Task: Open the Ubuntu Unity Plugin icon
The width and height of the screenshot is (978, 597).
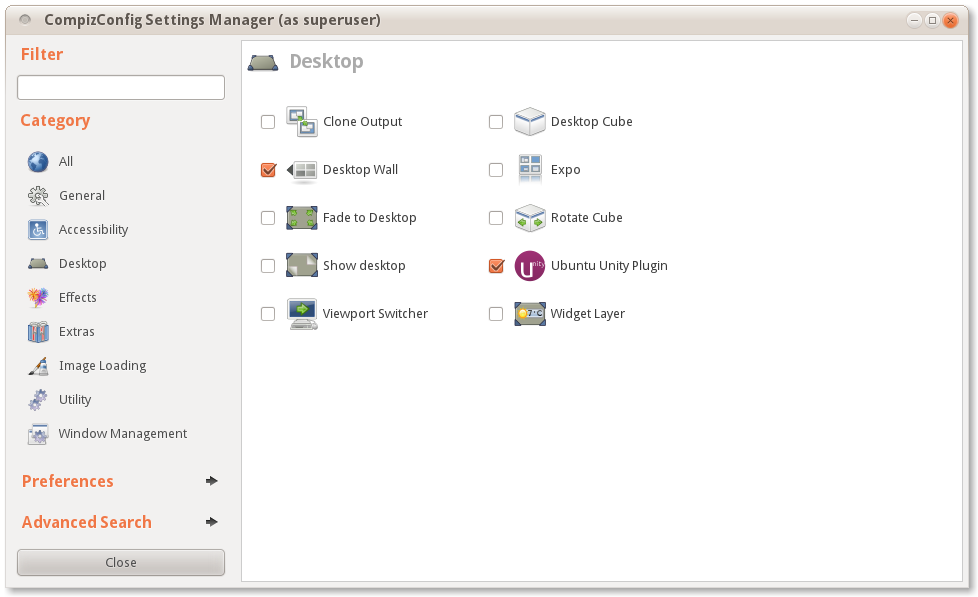Action: [530, 266]
